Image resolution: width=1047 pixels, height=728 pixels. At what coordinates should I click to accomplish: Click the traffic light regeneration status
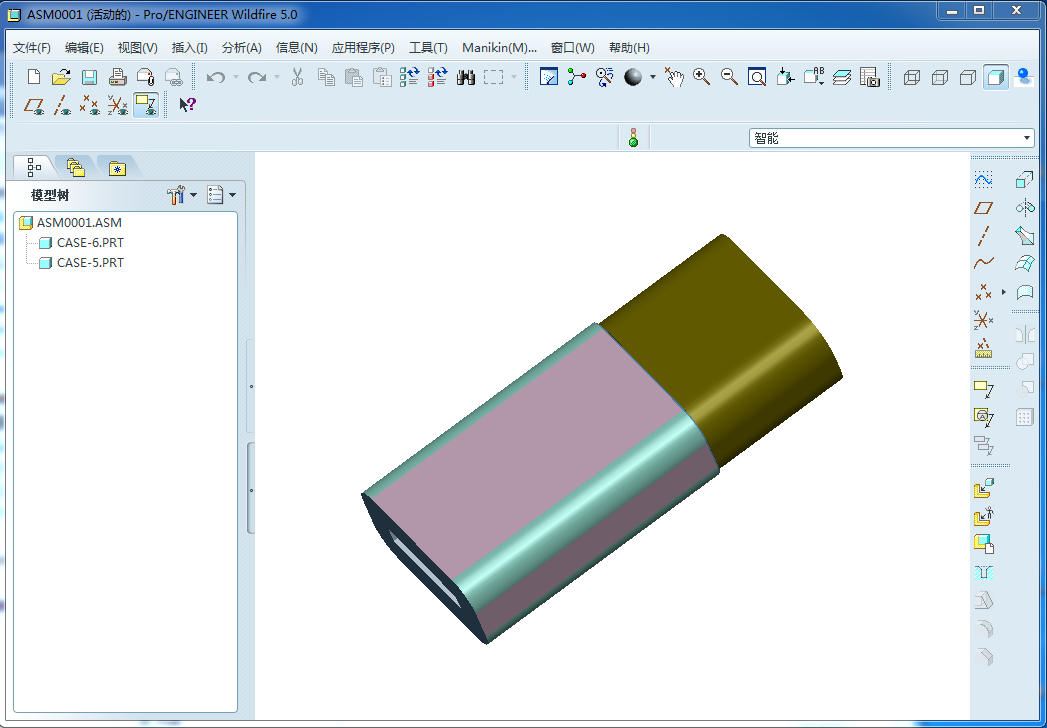(633, 138)
